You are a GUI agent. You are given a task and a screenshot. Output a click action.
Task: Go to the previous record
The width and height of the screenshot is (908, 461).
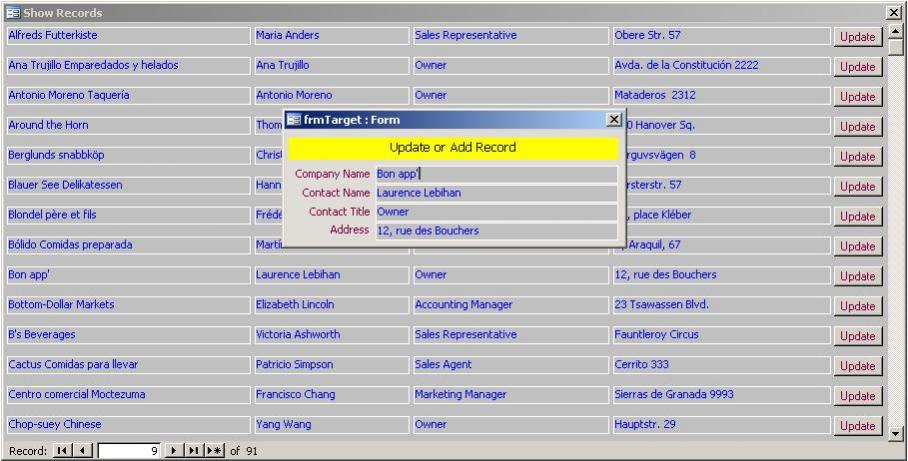(x=83, y=451)
